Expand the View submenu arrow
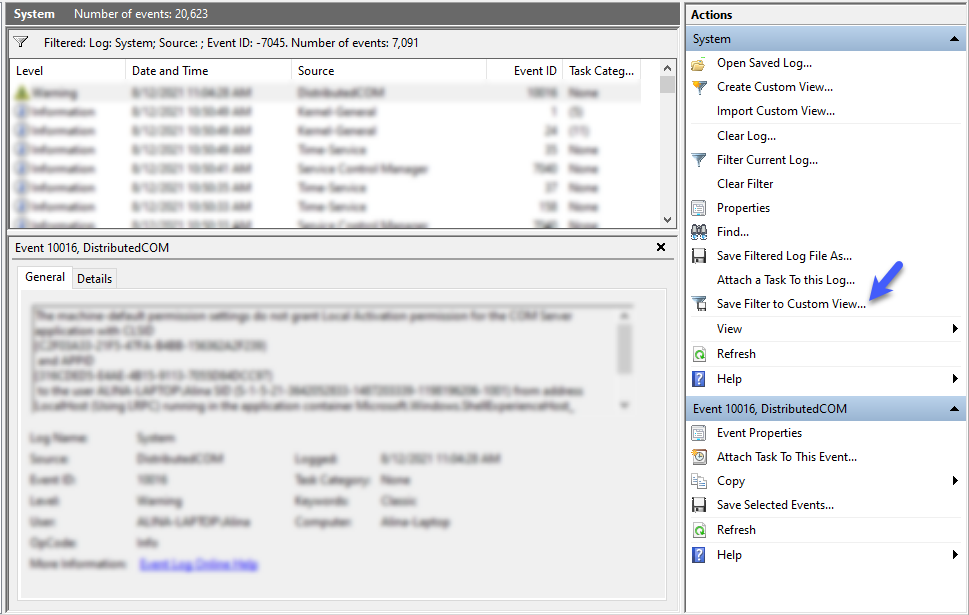The height and width of the screenshot is (615, 969). (955, 329)
